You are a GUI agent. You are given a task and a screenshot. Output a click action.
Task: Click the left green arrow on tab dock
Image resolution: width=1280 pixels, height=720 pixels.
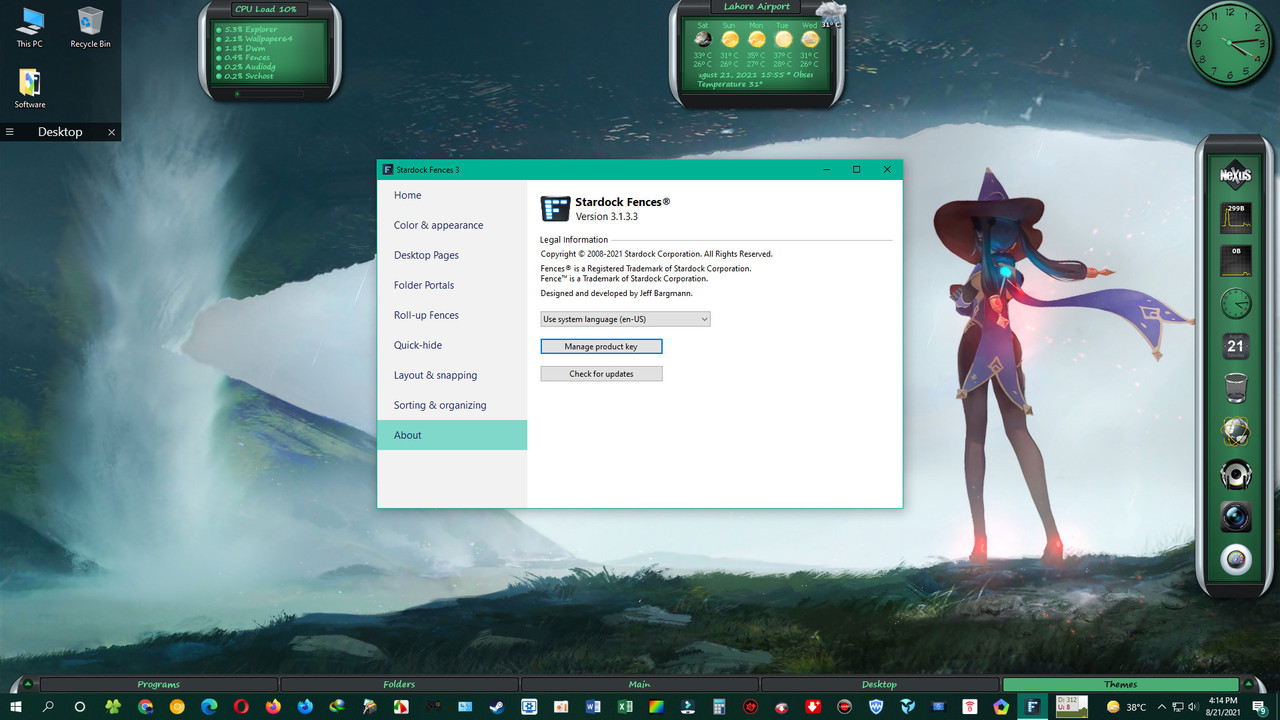coord(27,685)
